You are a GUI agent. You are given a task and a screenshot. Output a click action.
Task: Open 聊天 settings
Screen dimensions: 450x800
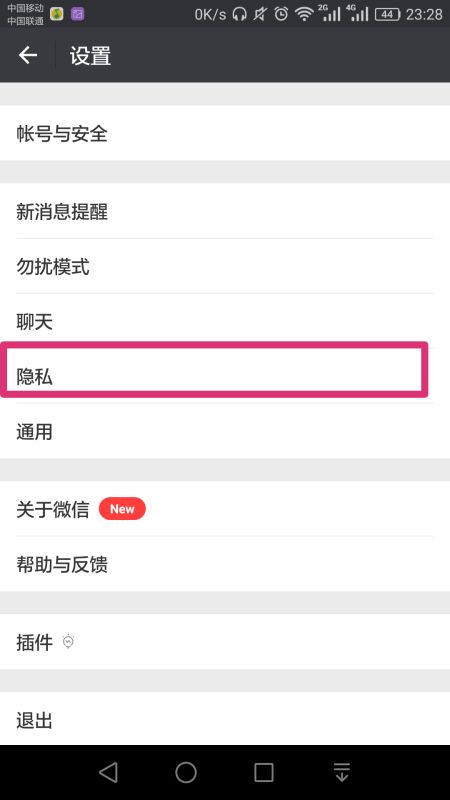tap(225, 320)
